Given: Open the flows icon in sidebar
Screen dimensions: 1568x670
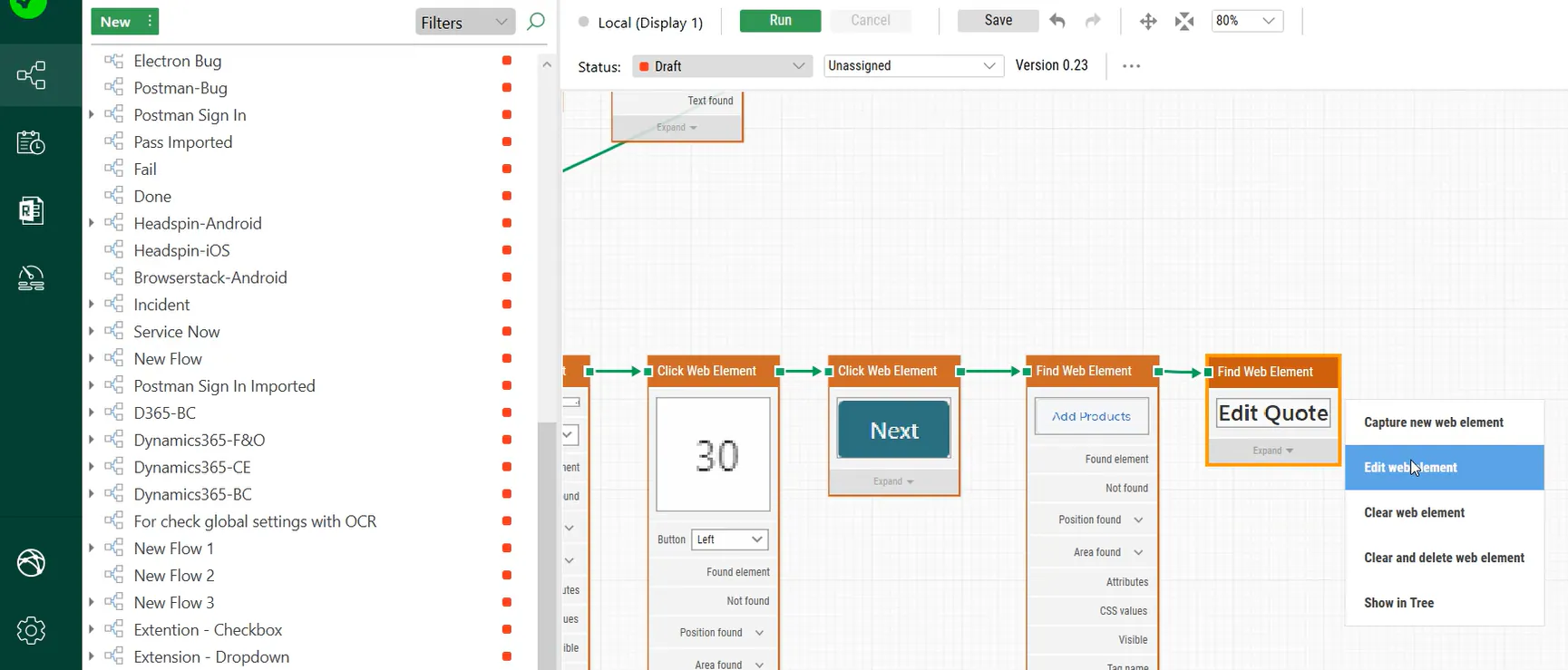Looking at the screenshot, I should (32, 75).
